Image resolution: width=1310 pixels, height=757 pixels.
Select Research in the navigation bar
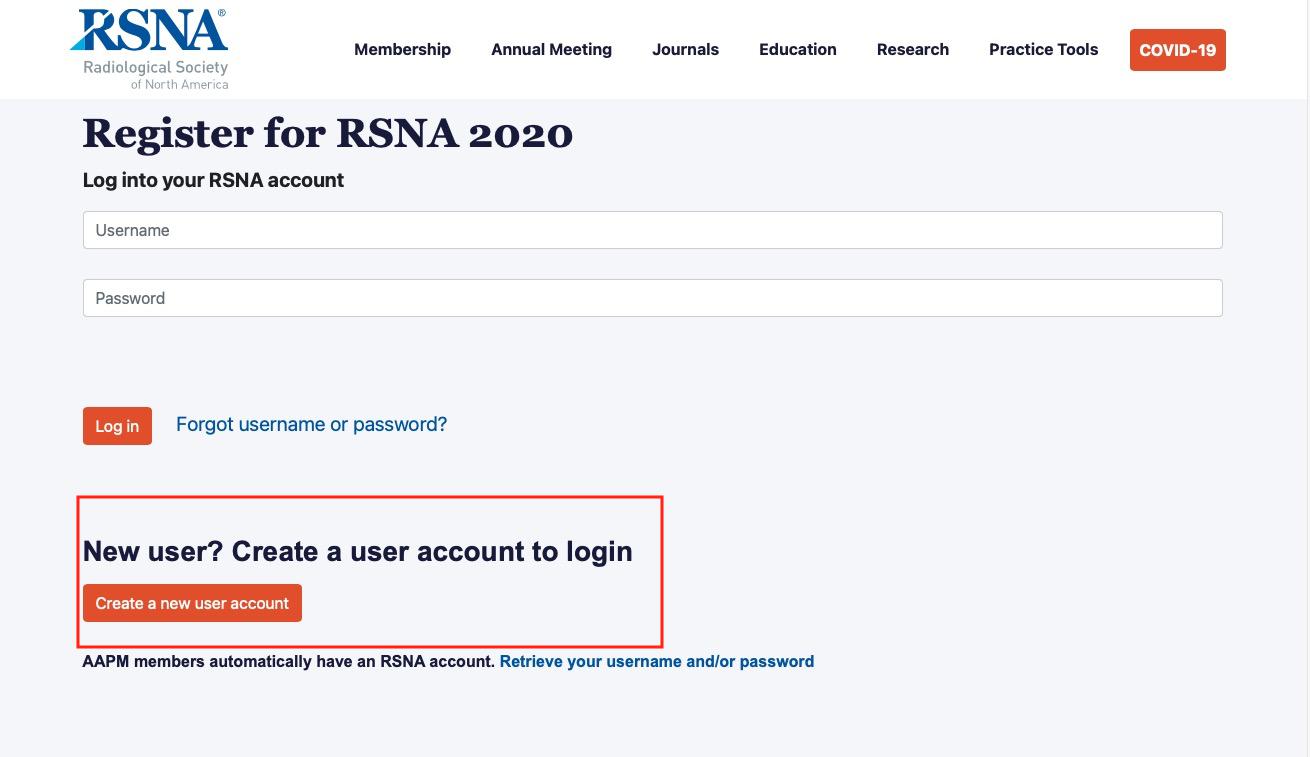tap(913, 49)
